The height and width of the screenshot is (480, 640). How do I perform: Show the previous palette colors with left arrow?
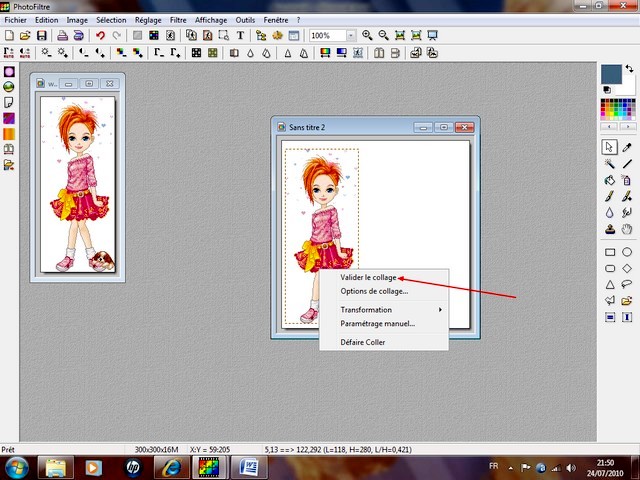click(x=609, y=127)
